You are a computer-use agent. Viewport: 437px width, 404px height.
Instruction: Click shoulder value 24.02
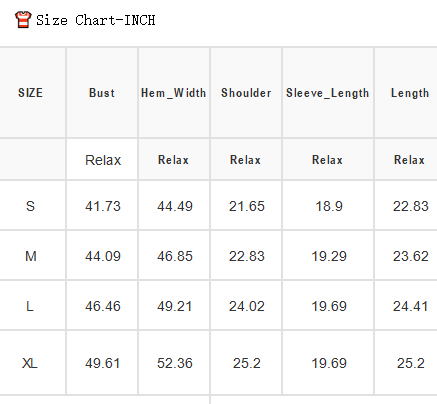247,306
